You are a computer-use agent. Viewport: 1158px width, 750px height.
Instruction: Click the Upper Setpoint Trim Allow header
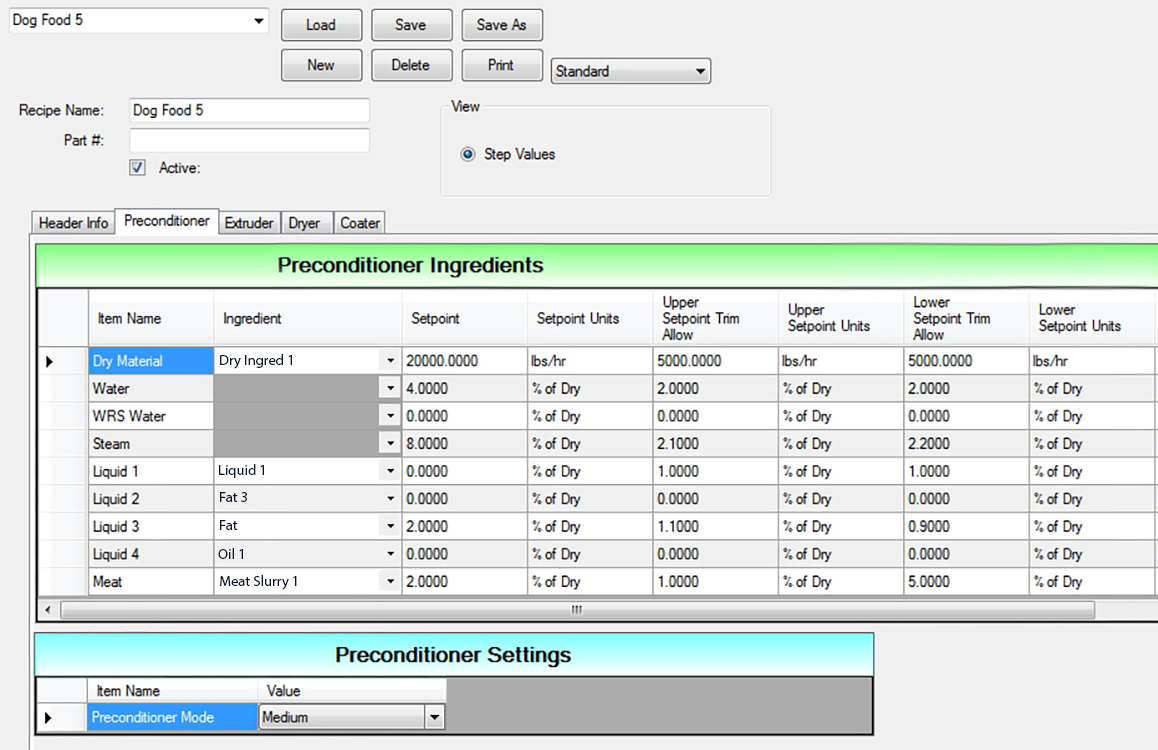pos(716,318)
